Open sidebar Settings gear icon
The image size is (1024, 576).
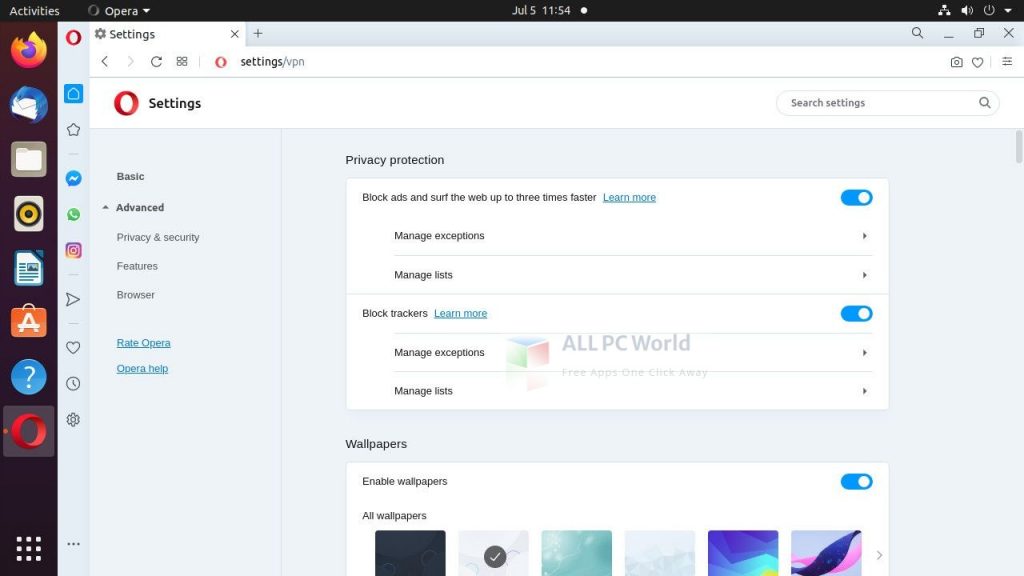click(x=73, y=419)
